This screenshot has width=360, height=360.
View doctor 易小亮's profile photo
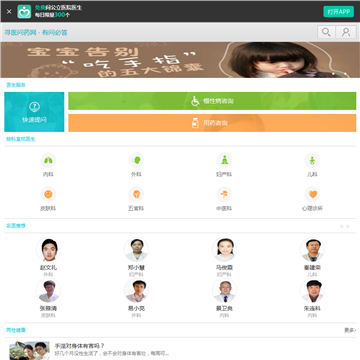click(x=136, y=291)
